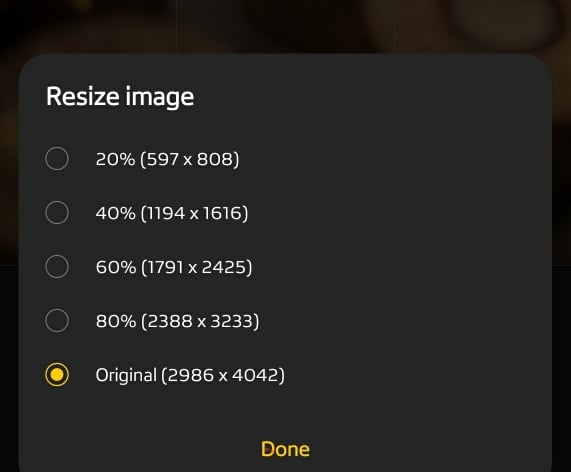Choose the 40% (1194 x 1616) label
This screenshot has height=472, width=571.
point(172,213)
